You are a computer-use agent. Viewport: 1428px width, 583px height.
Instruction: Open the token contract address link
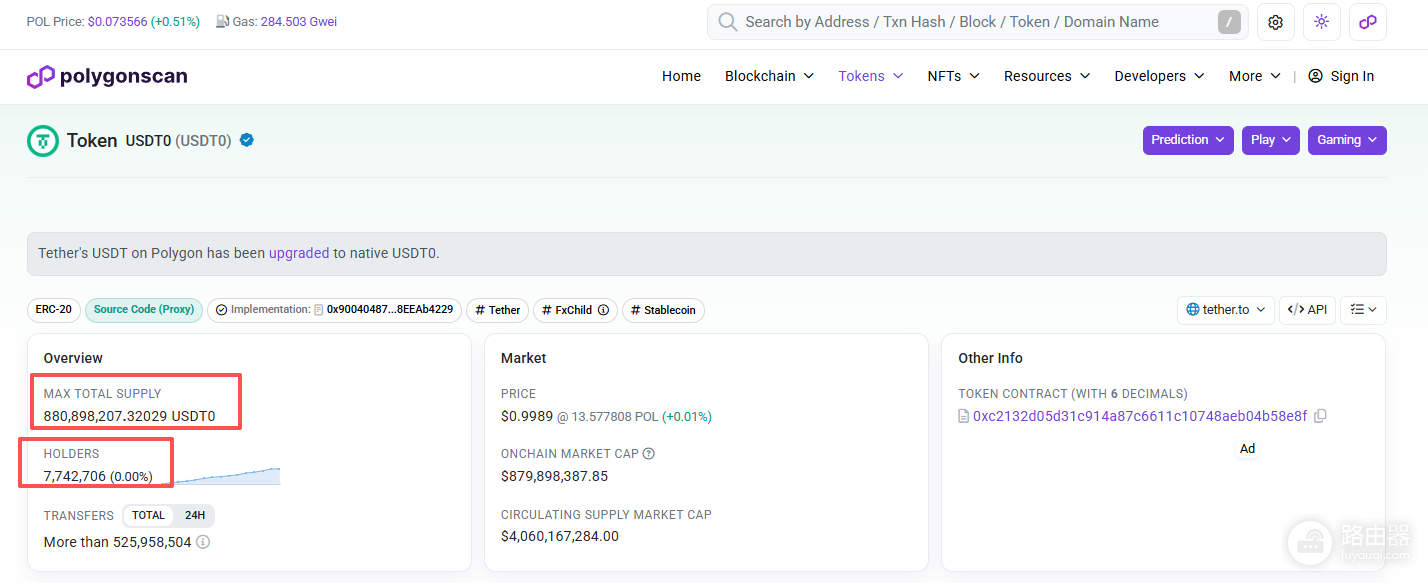click(x=1140, y=416)
